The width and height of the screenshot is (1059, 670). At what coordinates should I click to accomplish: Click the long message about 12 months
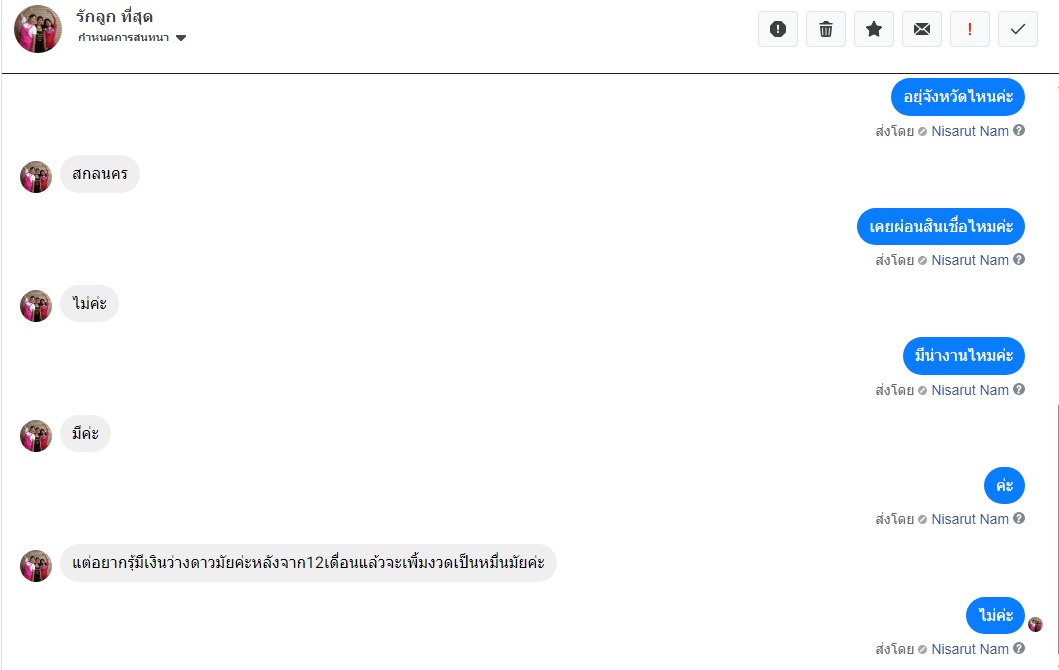click(x=308, y=563)
